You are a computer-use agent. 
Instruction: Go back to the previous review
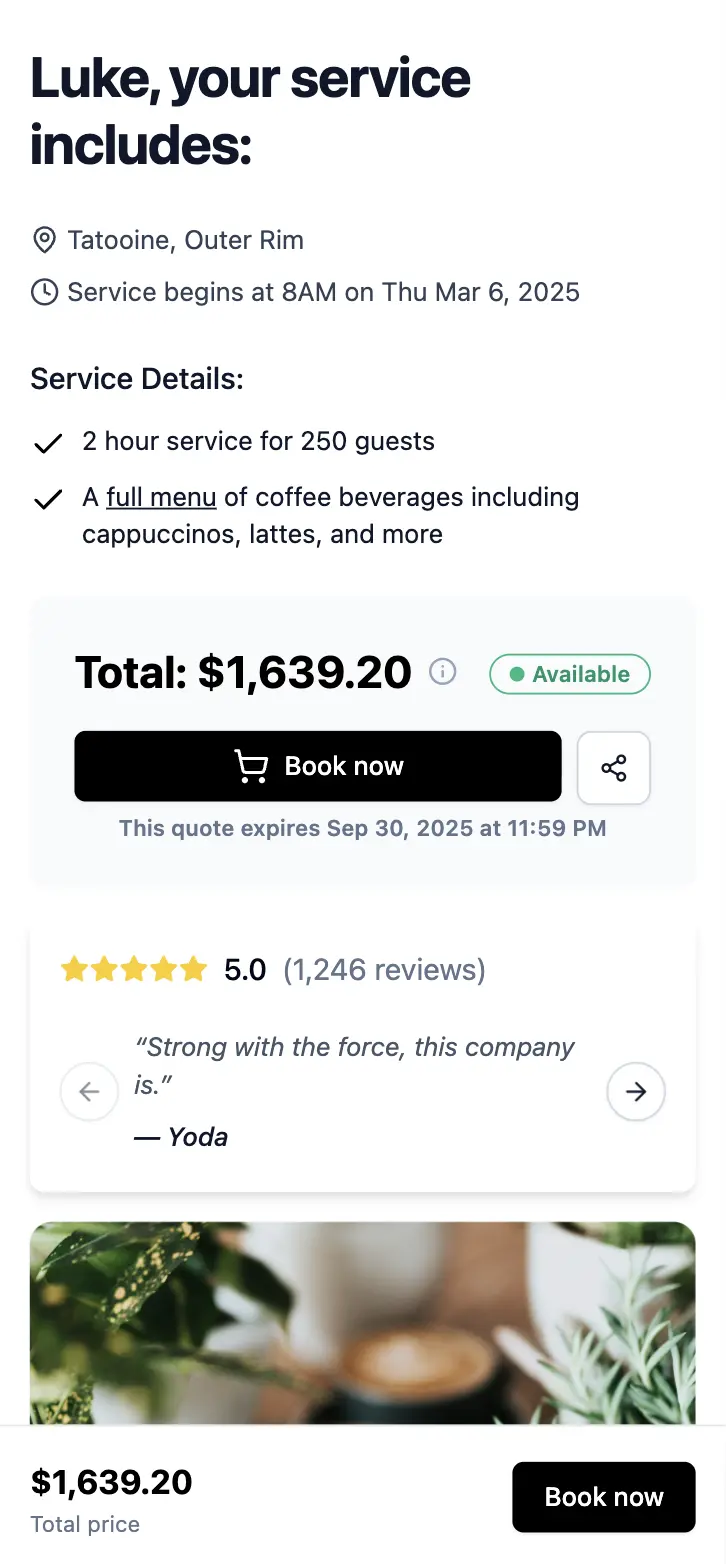(x=89, y=1091)
